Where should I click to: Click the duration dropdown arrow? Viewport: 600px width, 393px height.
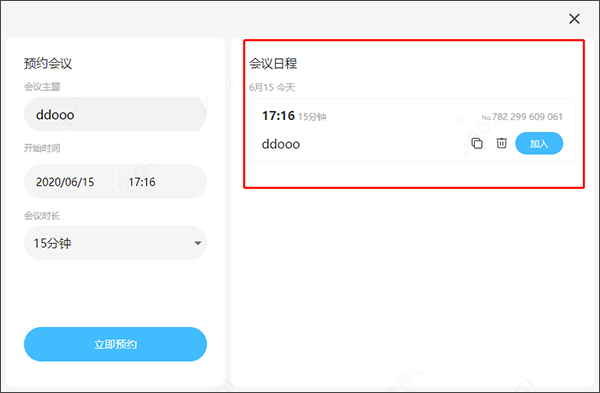(198, 243)
